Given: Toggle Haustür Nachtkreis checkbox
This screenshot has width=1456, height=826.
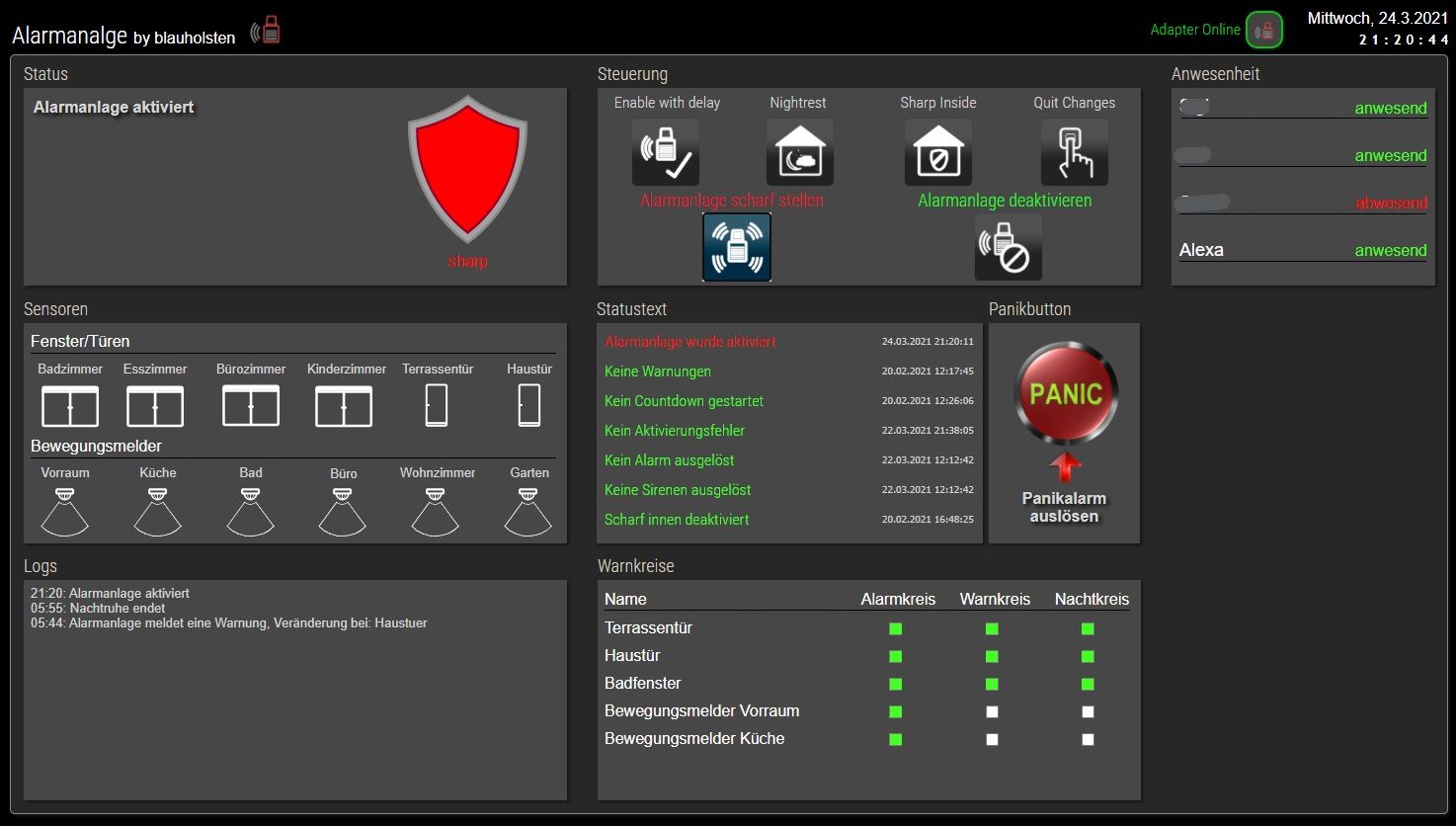Looking at the screenshot, I should pyautogui.click(x=1088, y=656).
